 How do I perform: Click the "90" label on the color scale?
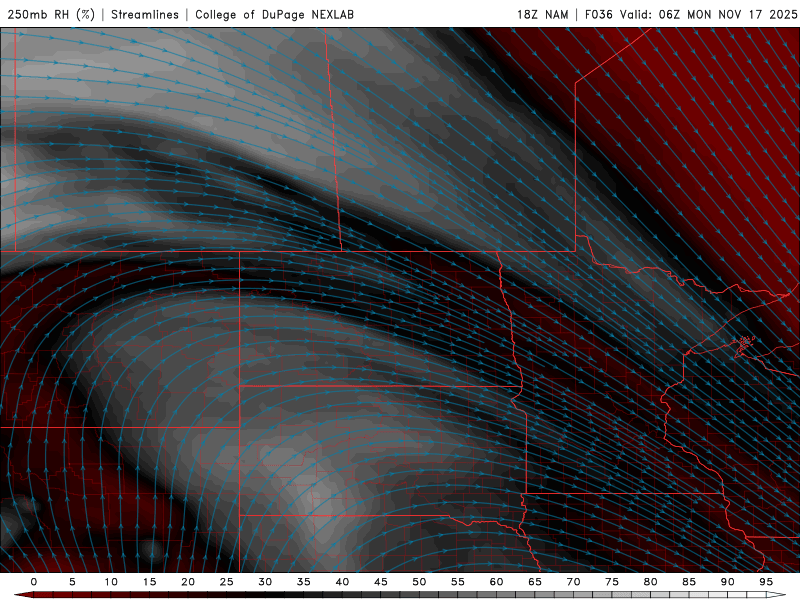pyautogui.click(x=727, y=582)
